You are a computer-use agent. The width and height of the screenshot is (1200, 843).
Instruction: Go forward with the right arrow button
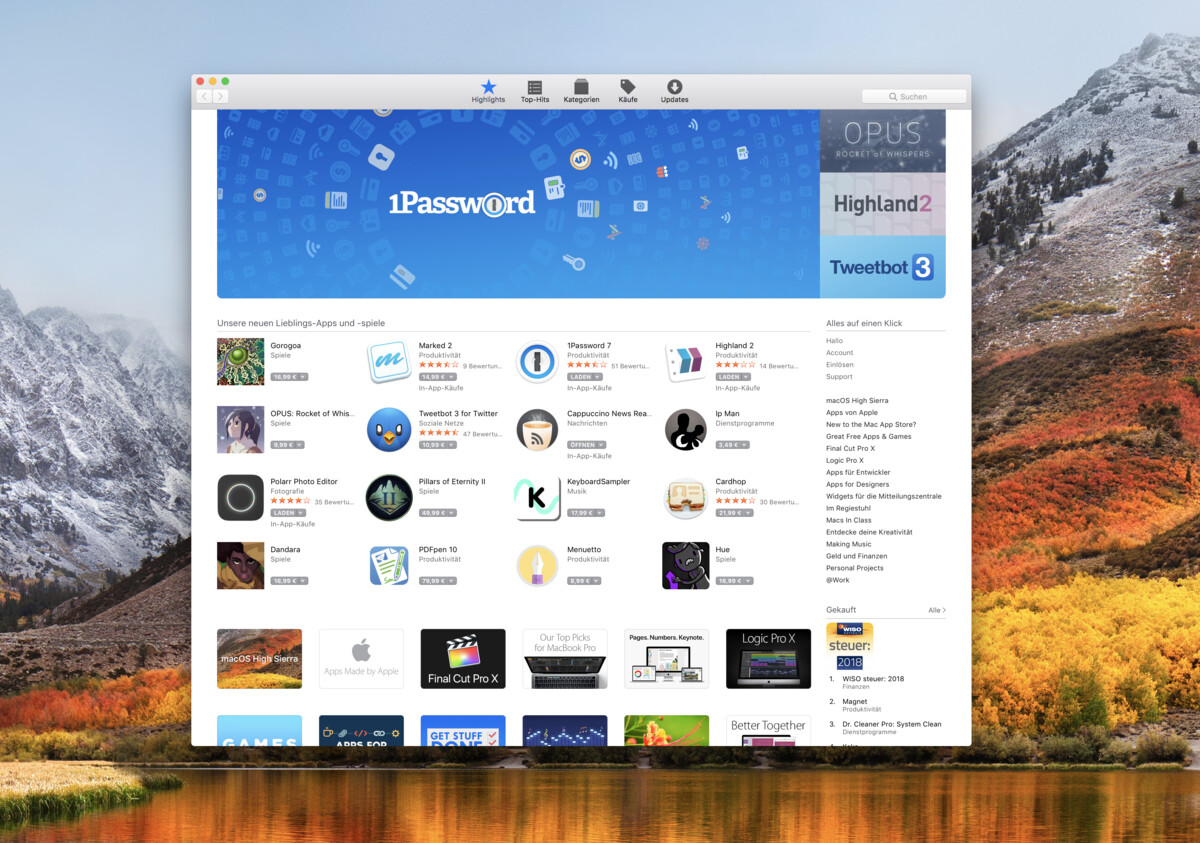coord(220,96)
